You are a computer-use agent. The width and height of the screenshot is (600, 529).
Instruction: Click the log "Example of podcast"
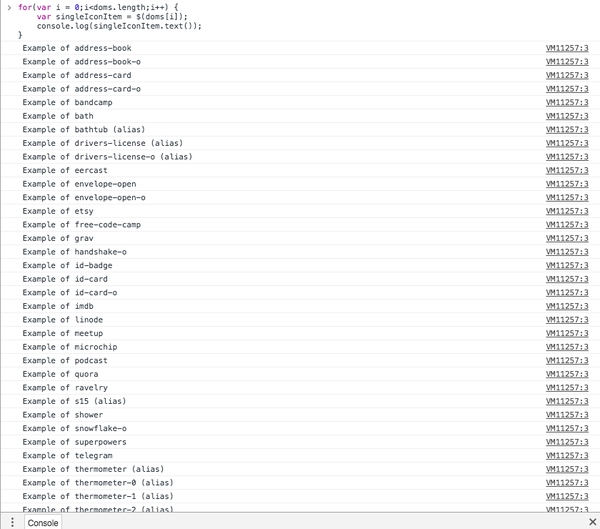(65, 361)
